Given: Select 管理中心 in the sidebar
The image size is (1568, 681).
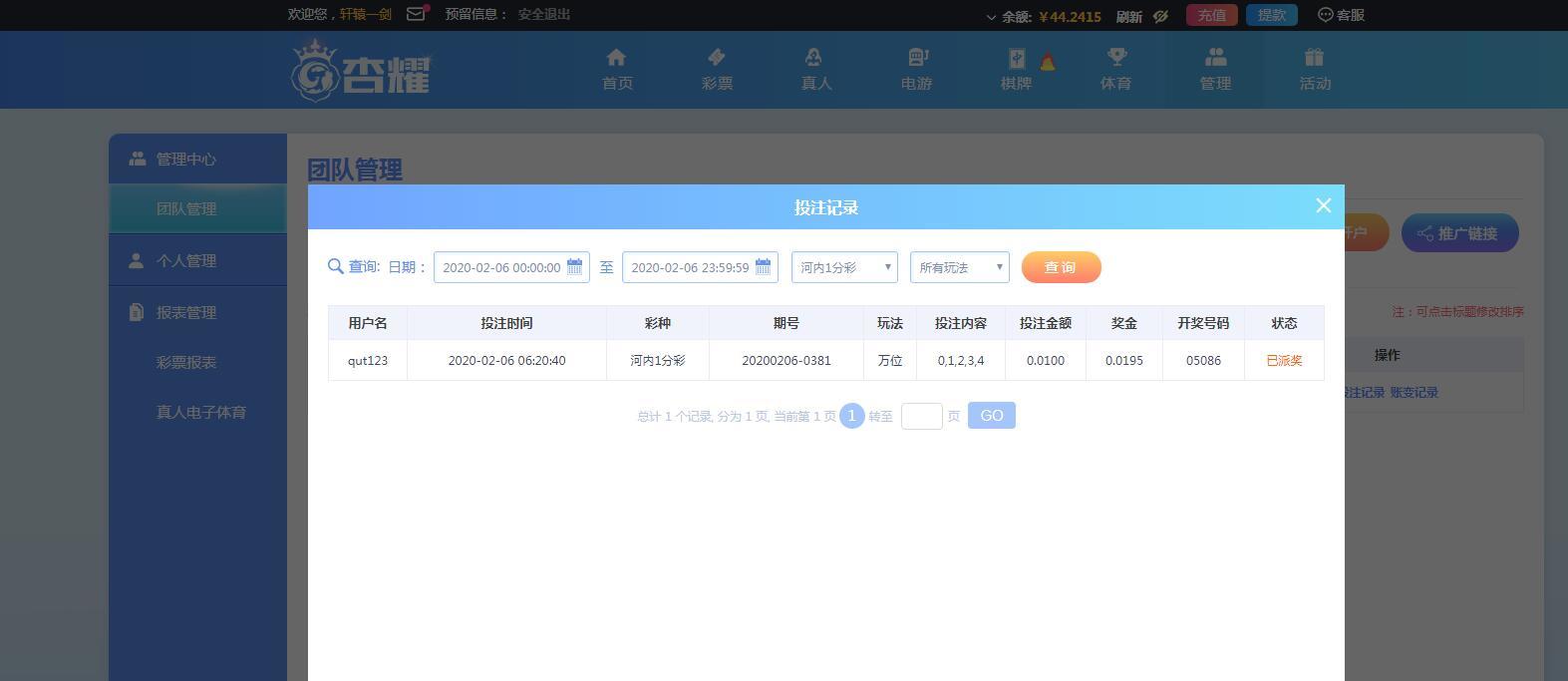Looking at the screenshot, I should pos(197,159).
